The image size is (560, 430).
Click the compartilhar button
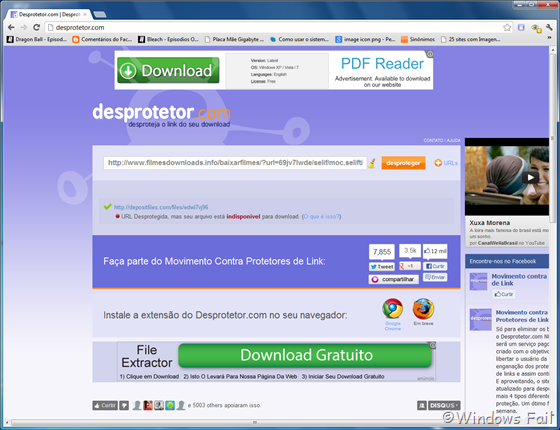click(x=394, y=279)
